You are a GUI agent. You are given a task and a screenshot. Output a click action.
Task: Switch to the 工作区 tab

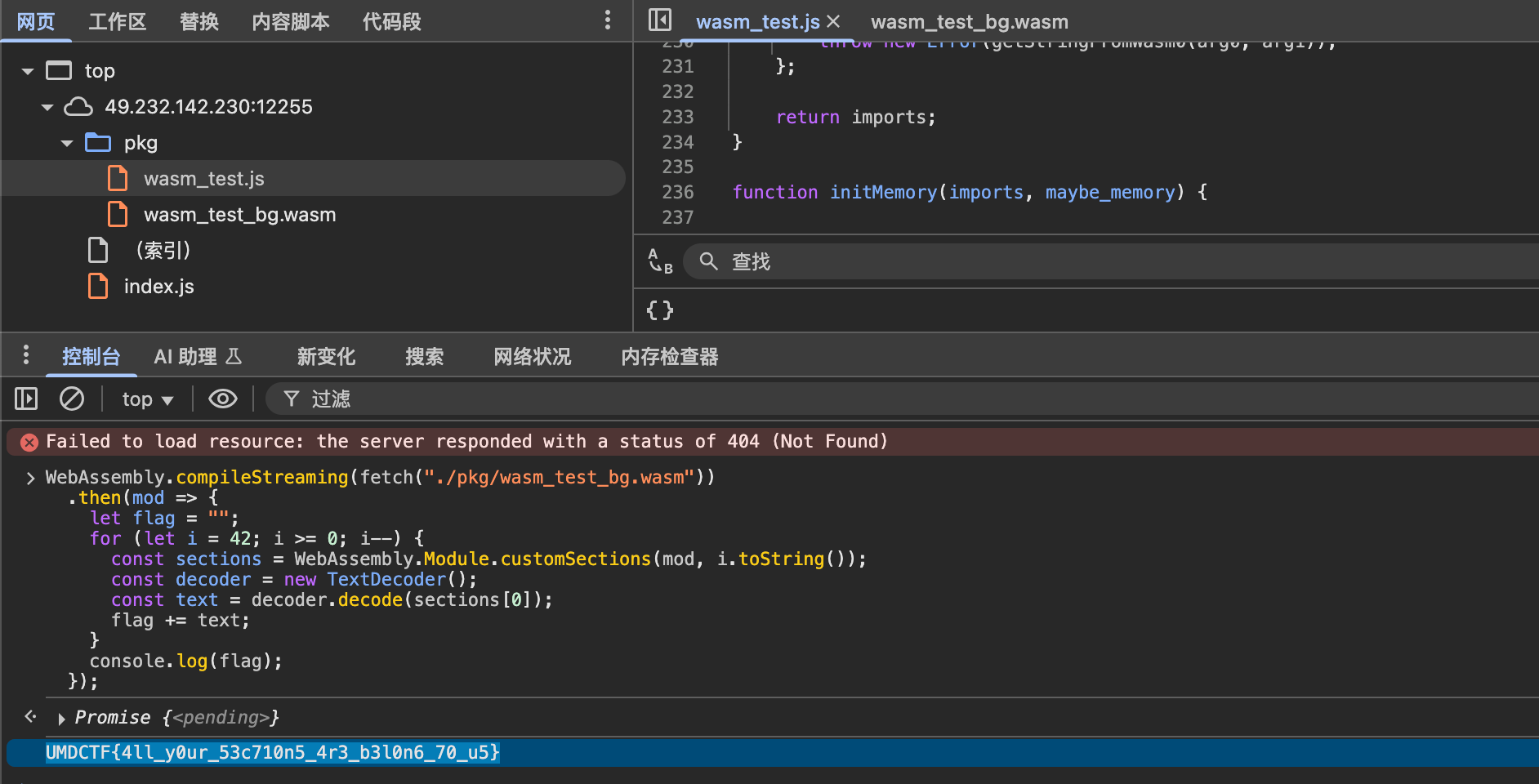(117, 22)
